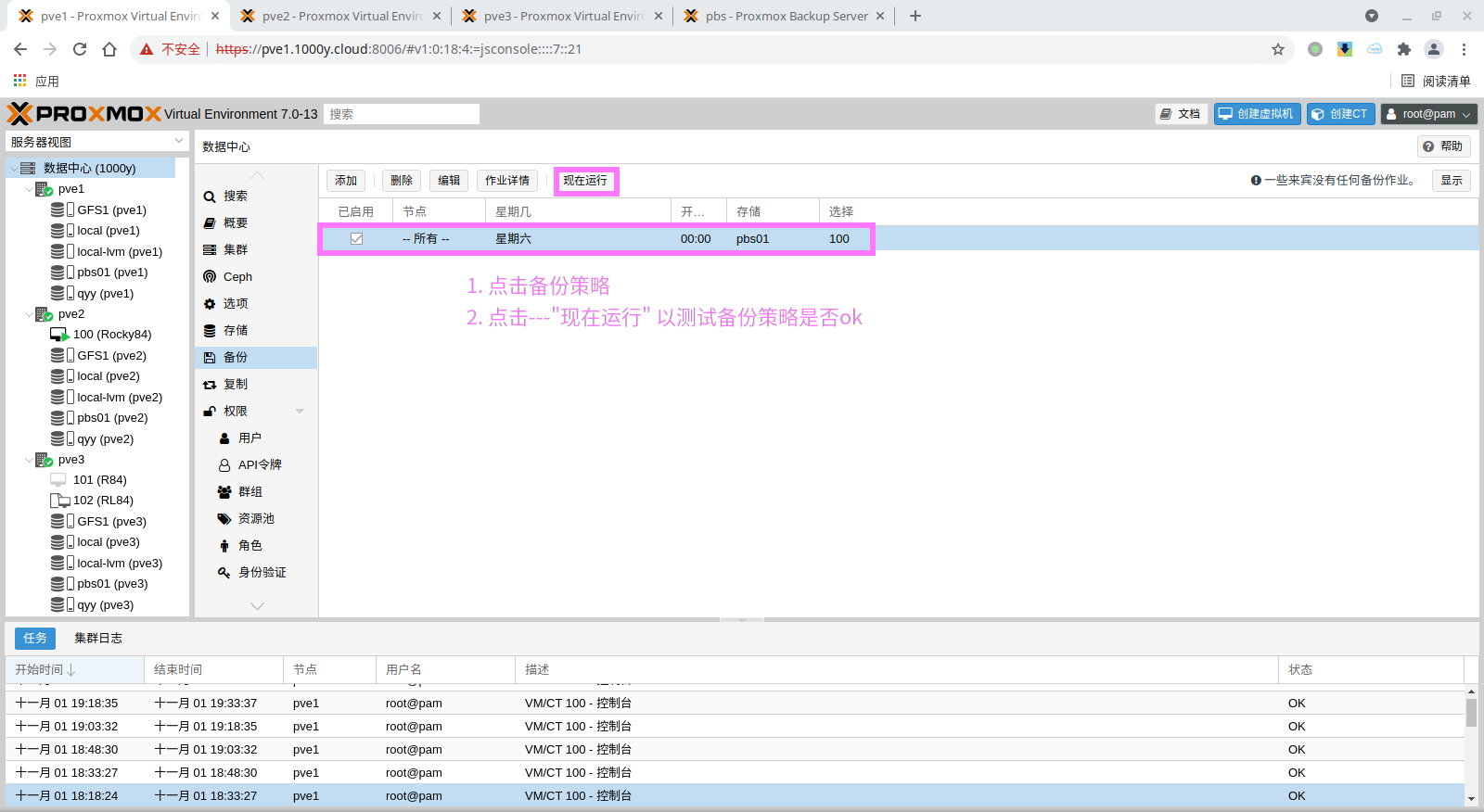Click the 创建虚拟机 button
The height and width of the screenshot is (812, 1484).
(x=1257, y=114)
